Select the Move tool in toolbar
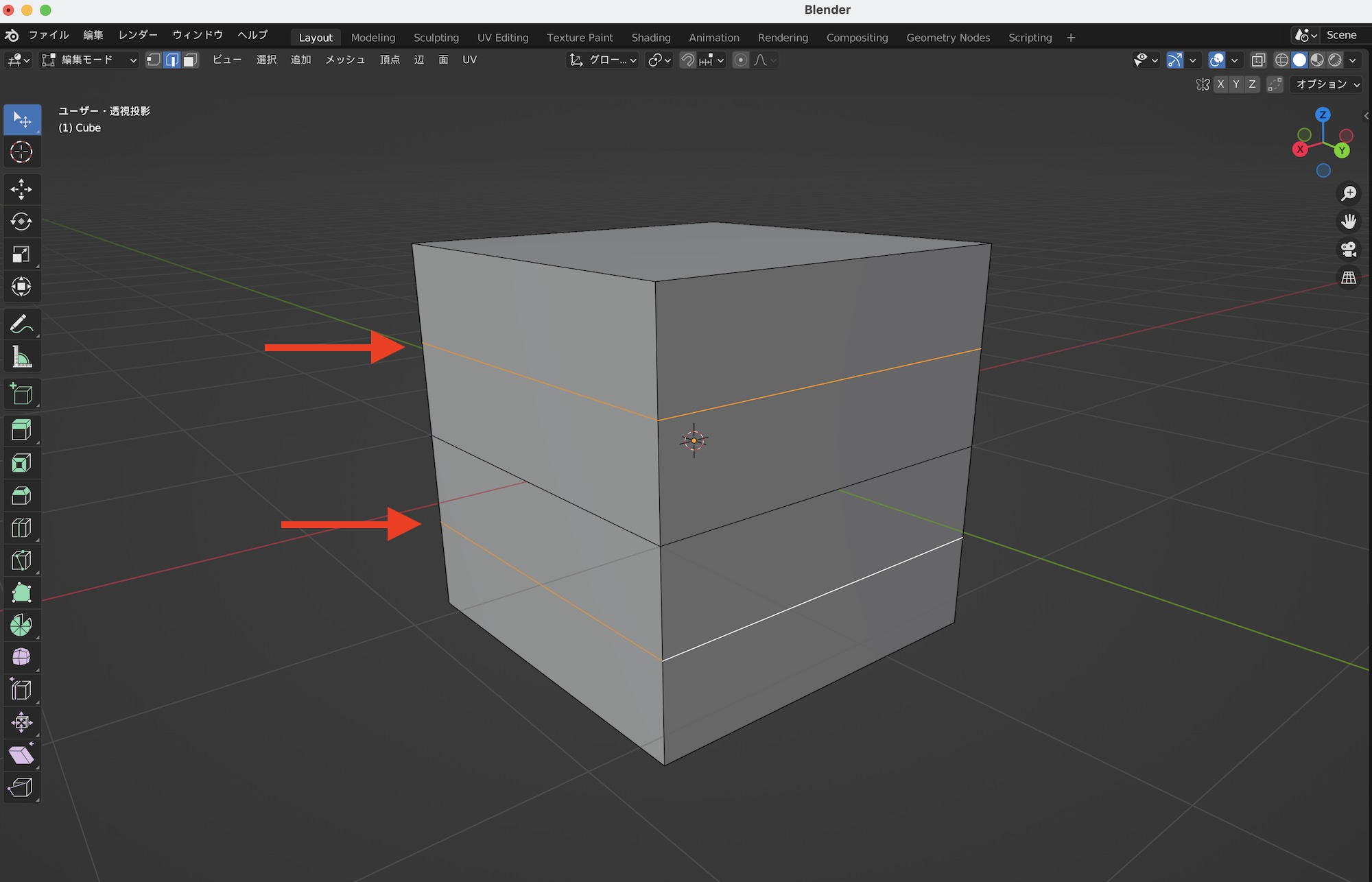This screenshot has width=1372, height=882. [21, 189]
